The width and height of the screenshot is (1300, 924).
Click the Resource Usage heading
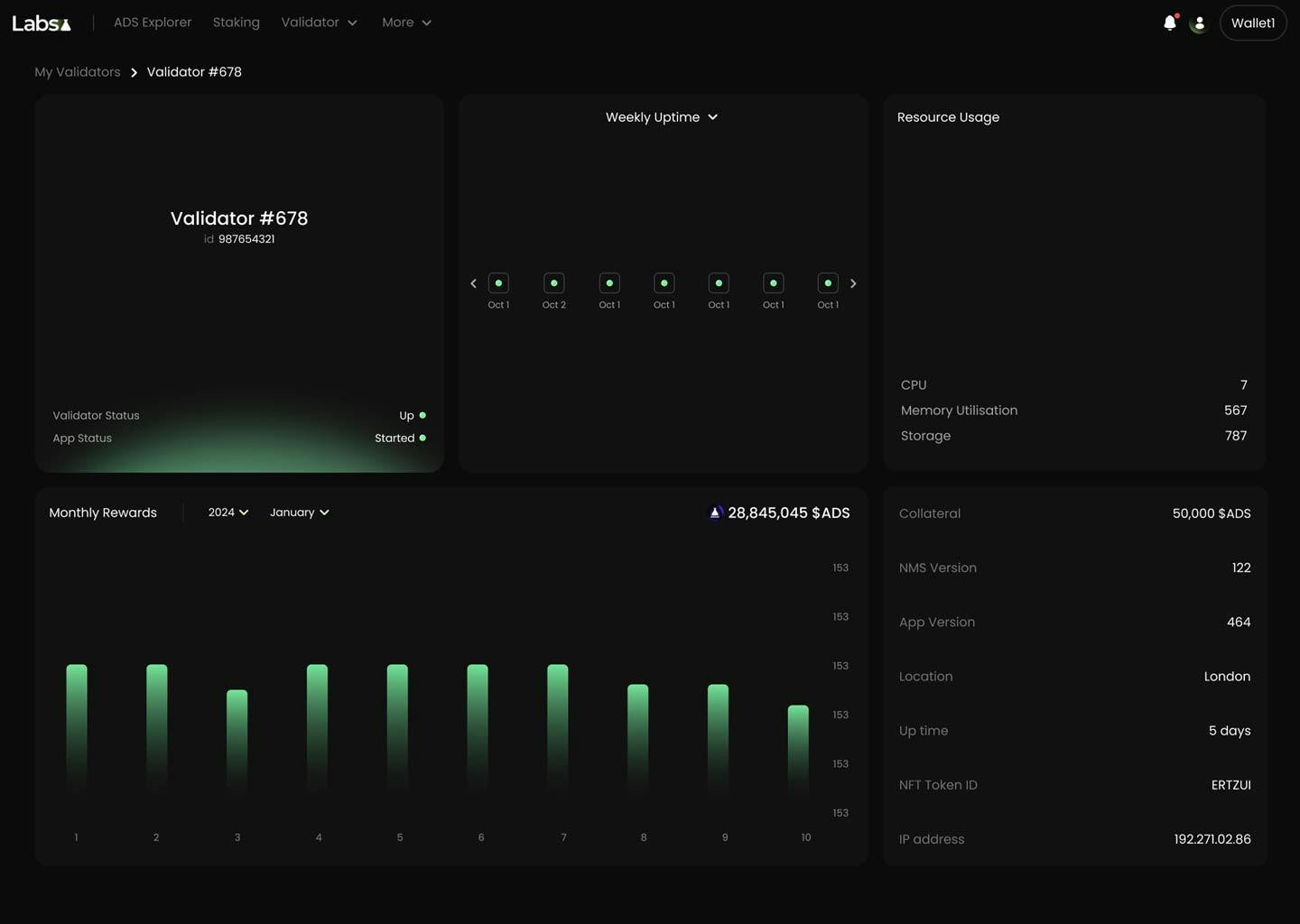(x=948, y=117)
